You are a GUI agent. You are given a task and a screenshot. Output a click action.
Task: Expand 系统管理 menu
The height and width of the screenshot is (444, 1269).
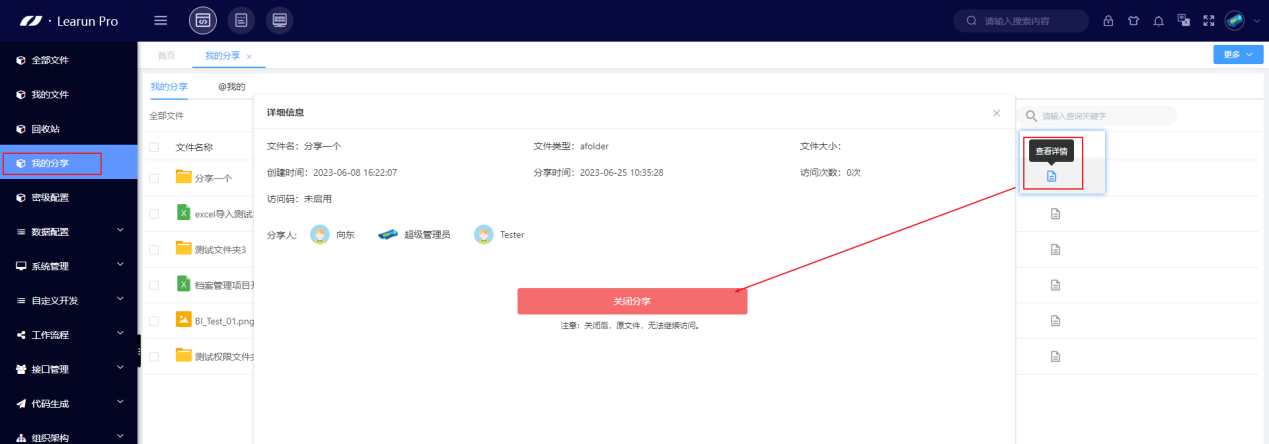tap(69, 266)
